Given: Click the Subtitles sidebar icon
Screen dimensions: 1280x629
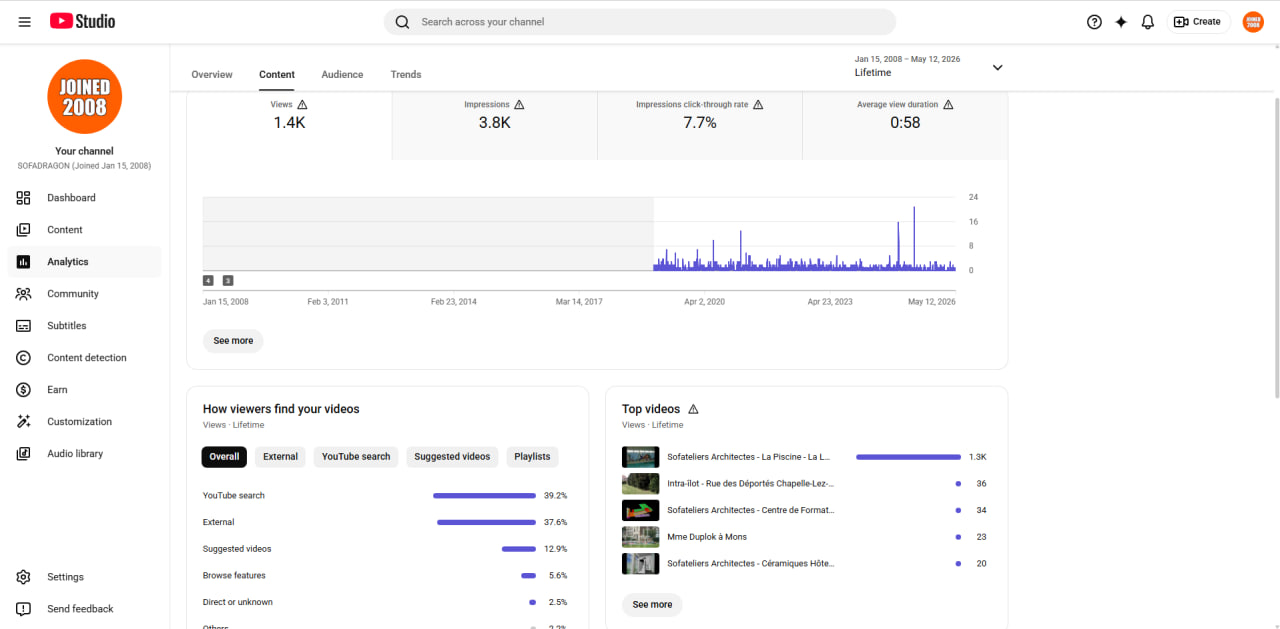Looking at the screenshot, I should coord(24,326).
